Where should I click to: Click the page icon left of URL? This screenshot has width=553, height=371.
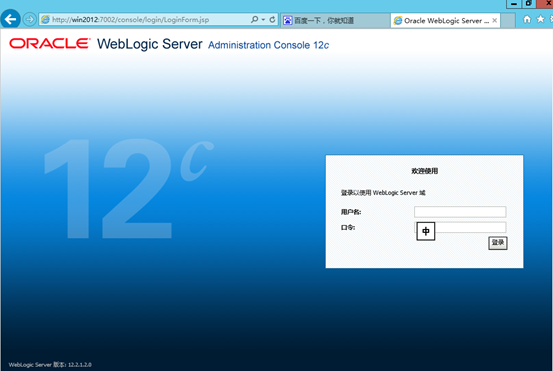point(45,19)
